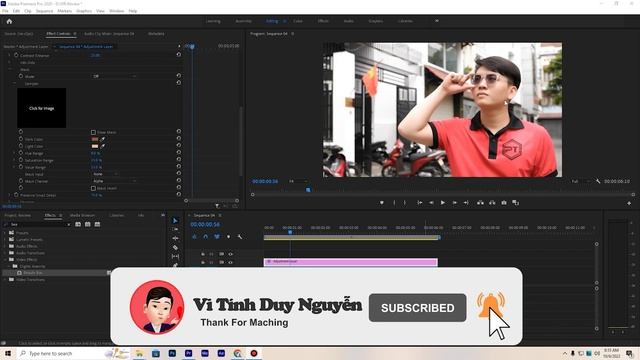Screen dimensions: 640x360
Task: Export frame with the camera icon
Action: [x=504, y=202]
